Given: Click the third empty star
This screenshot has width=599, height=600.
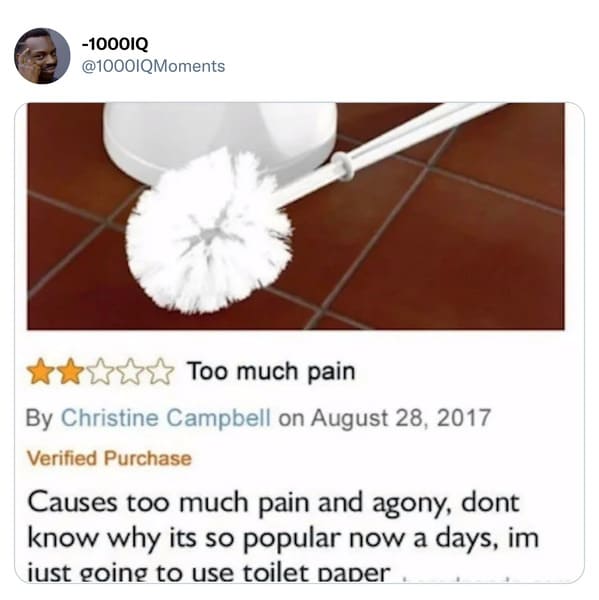Looking at the screenshot, I should [x=100, y=372].
